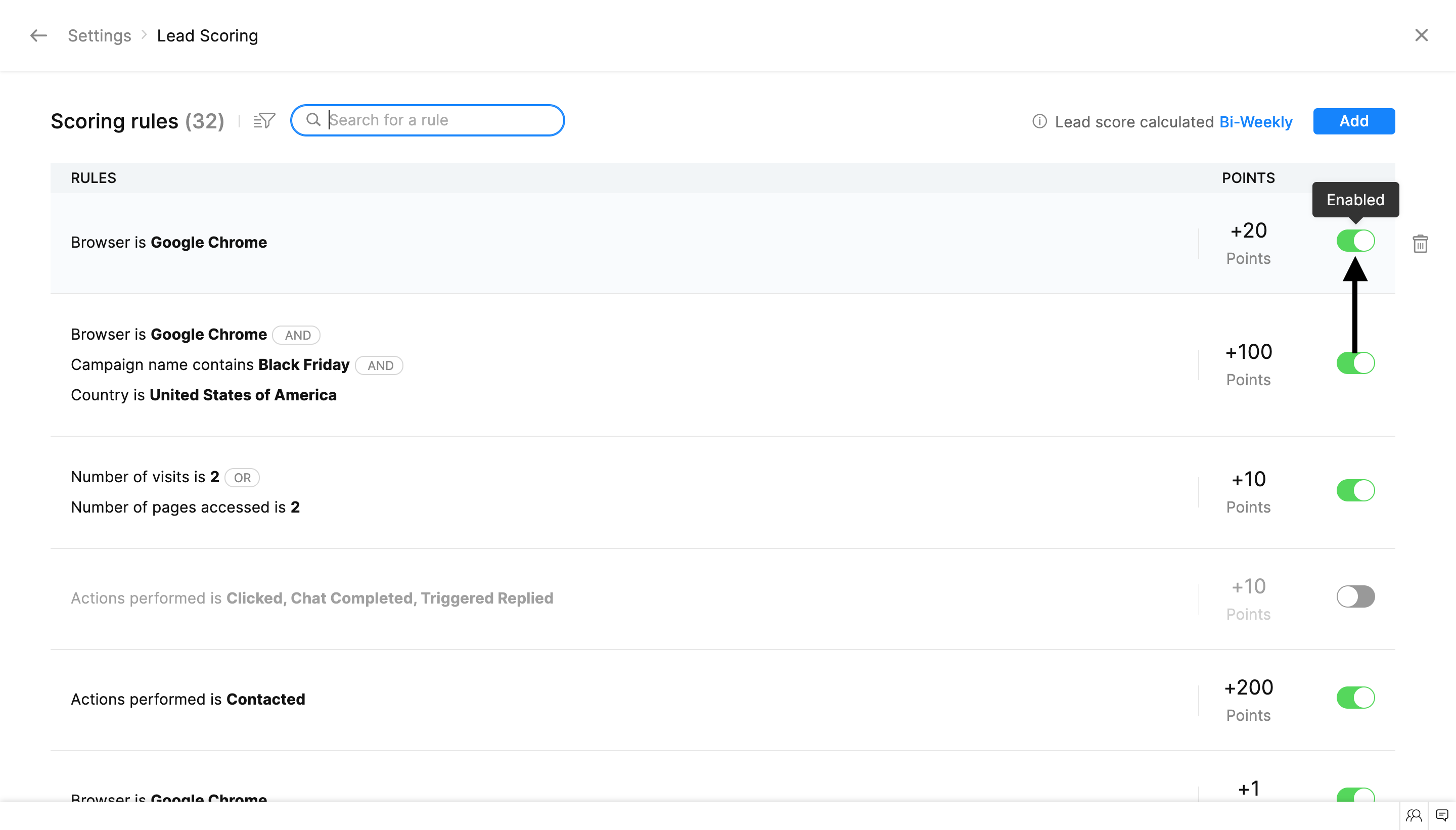Click the back arrow icon
The width and height of the screenshot is (1456, 830).
click(x=38, y=35)
